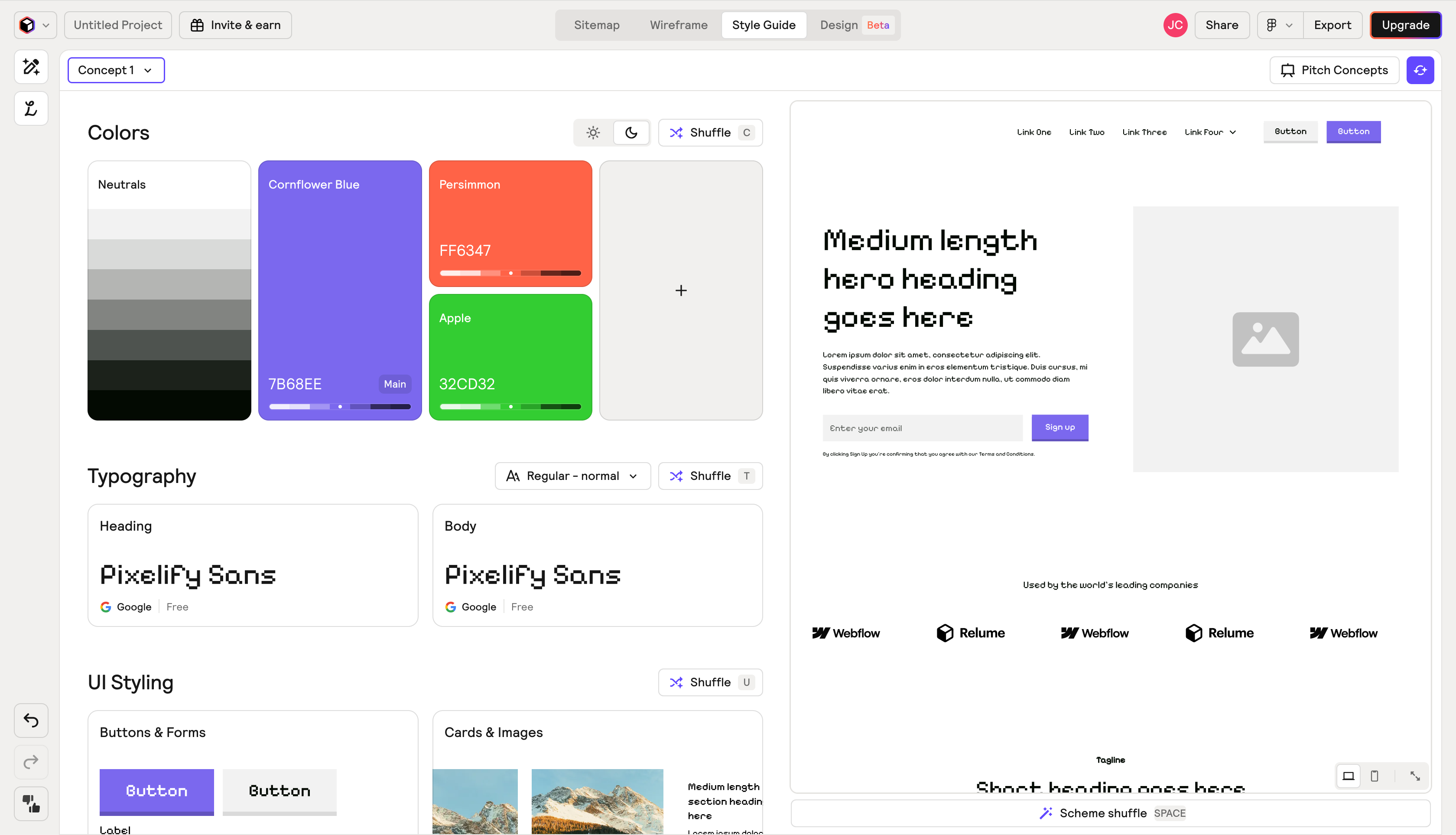Click Link One in preview navbar
The image size is (1456, 835).
tap(1034, 132)
